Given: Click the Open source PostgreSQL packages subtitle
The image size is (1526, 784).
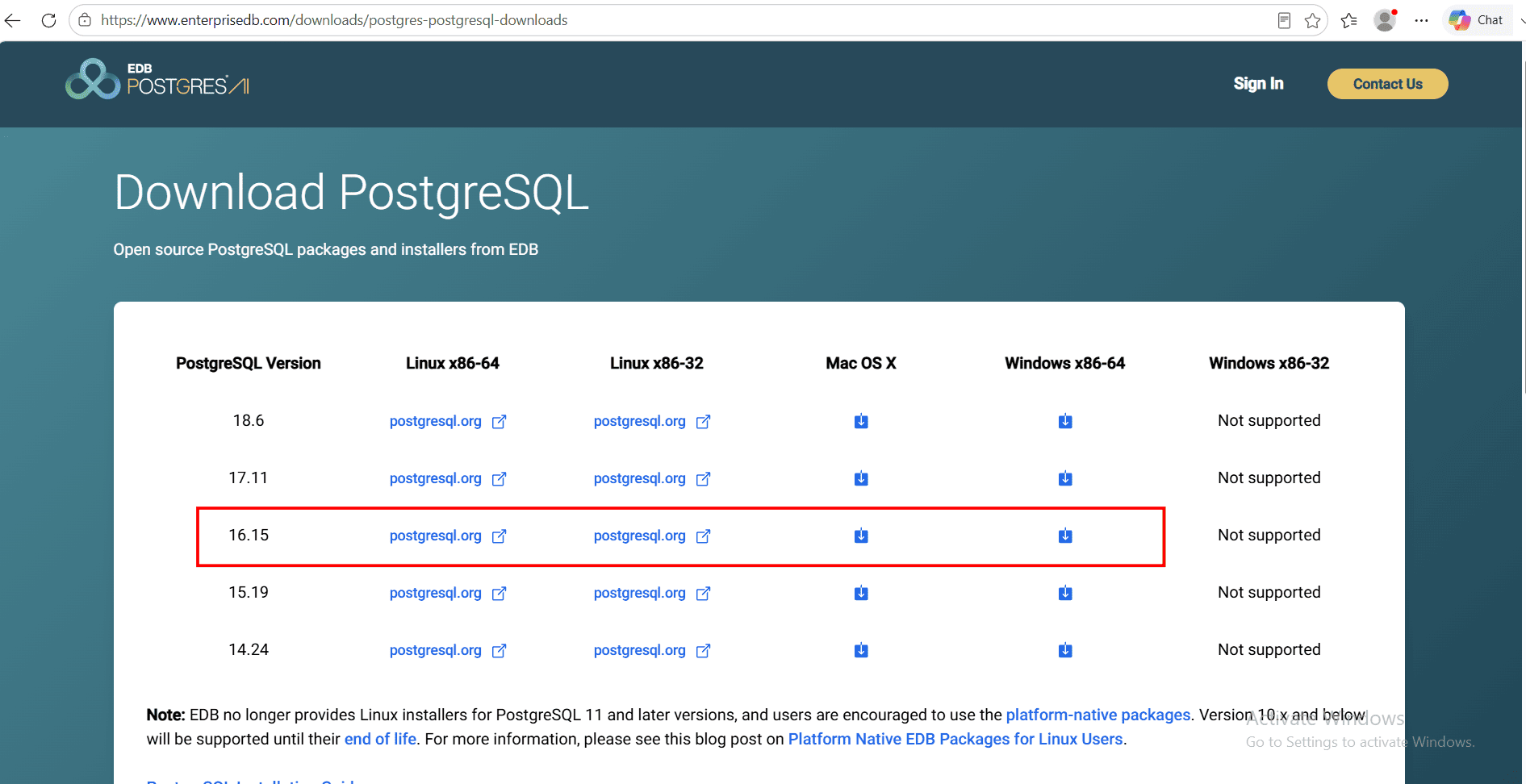Looking at the screenshot, I should point(326,249).
